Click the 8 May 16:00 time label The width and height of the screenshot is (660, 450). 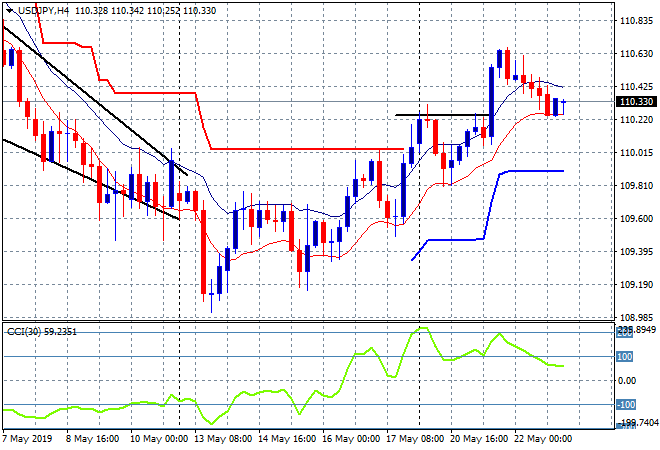pyautogui.click(x=92, y=439)
